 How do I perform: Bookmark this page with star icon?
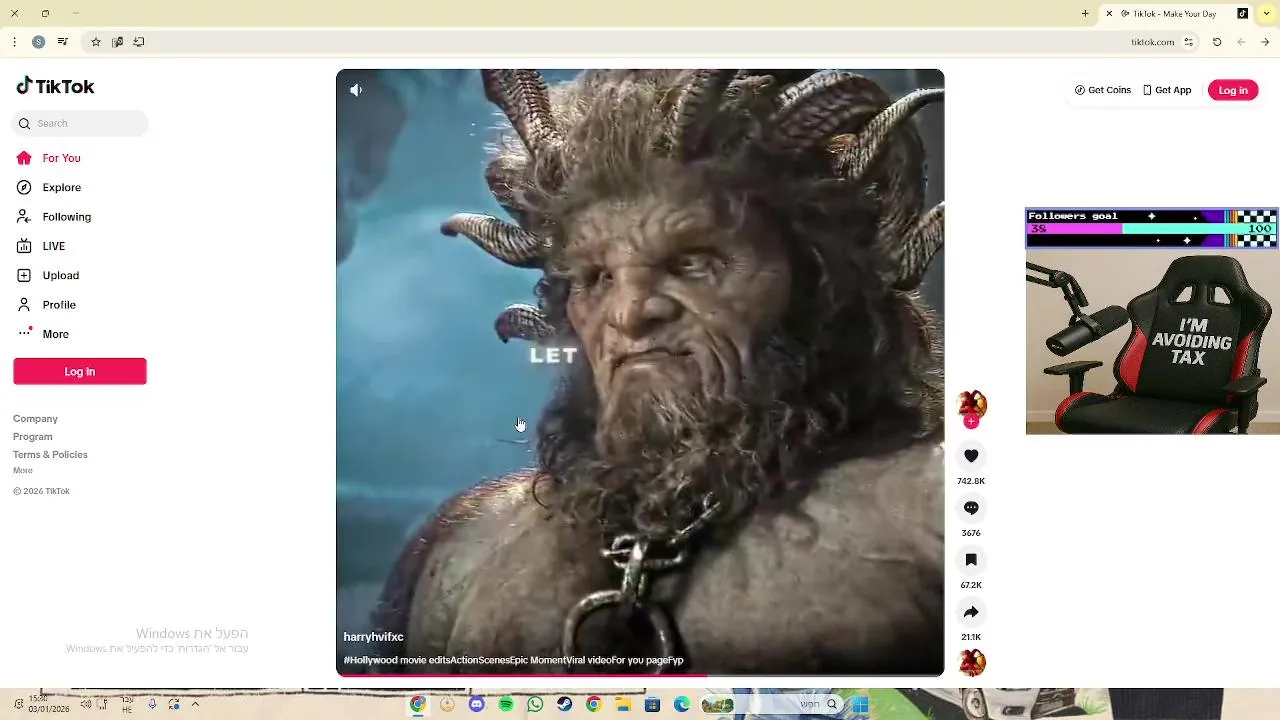click(96, 42)
